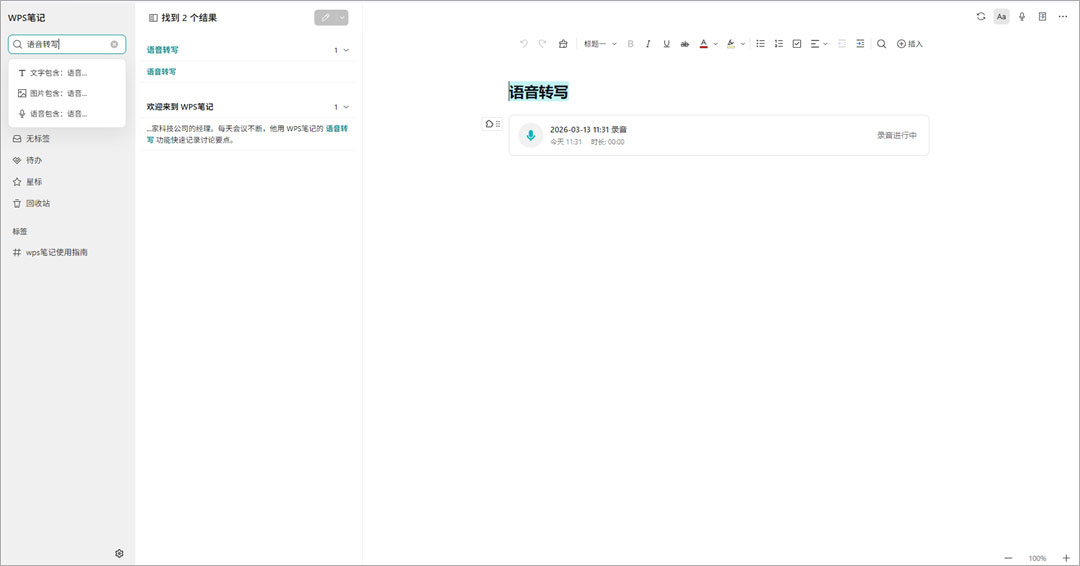
Task: Click the 插入 insert button
Action: click(909, 43)
